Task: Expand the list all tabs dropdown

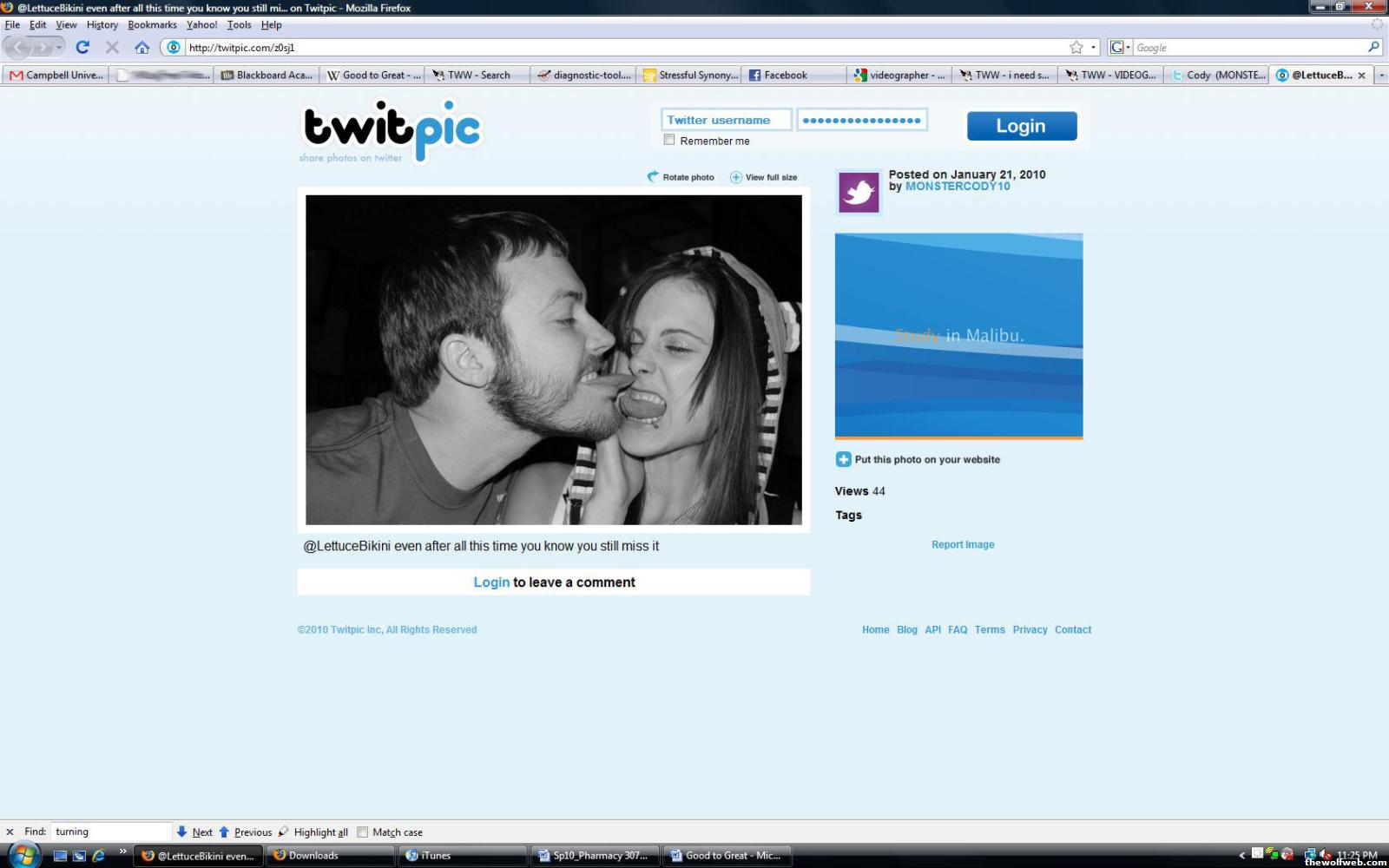Action: click(x=1381, y=76)
